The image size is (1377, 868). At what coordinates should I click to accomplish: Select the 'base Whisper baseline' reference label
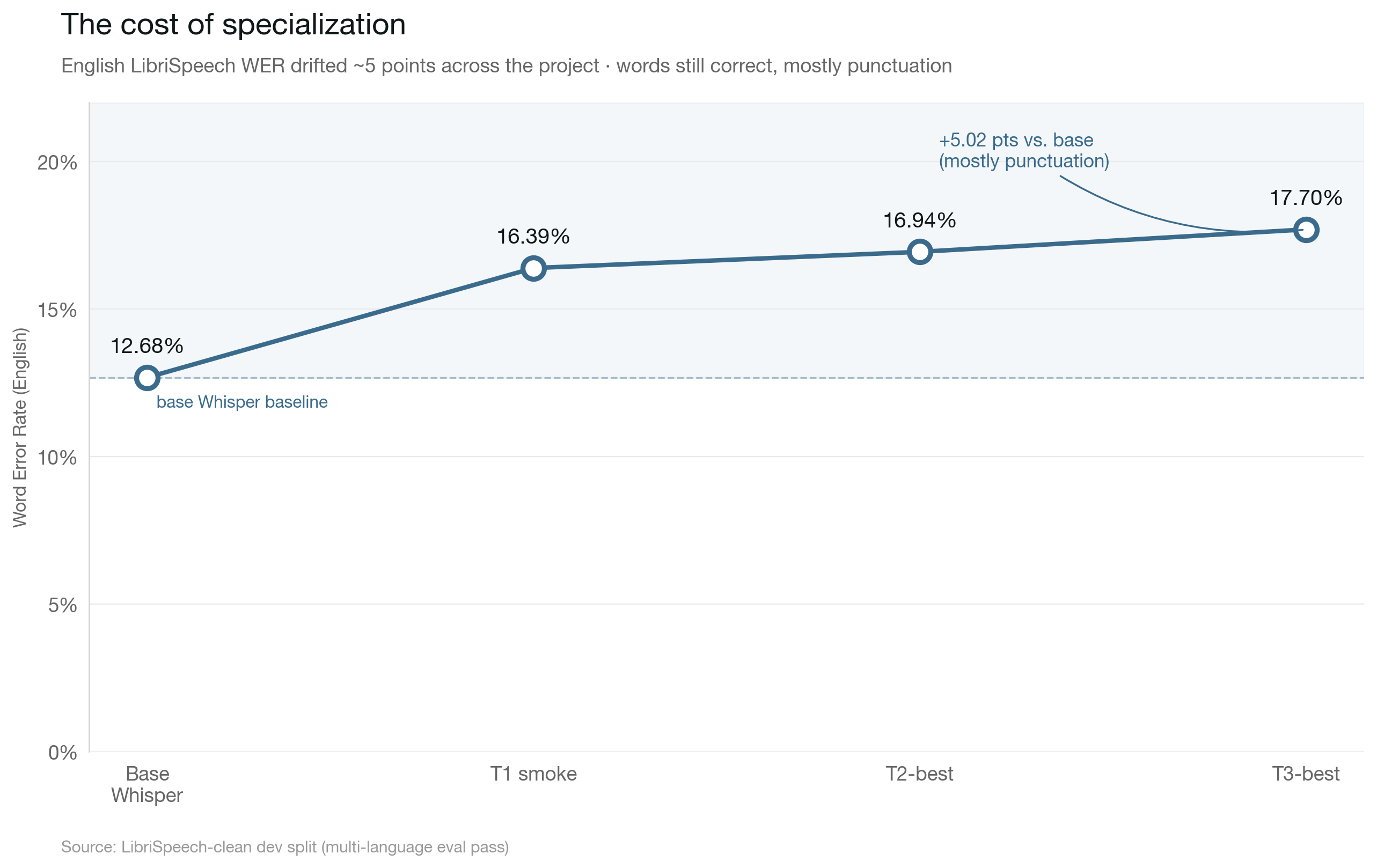(242, 402)
